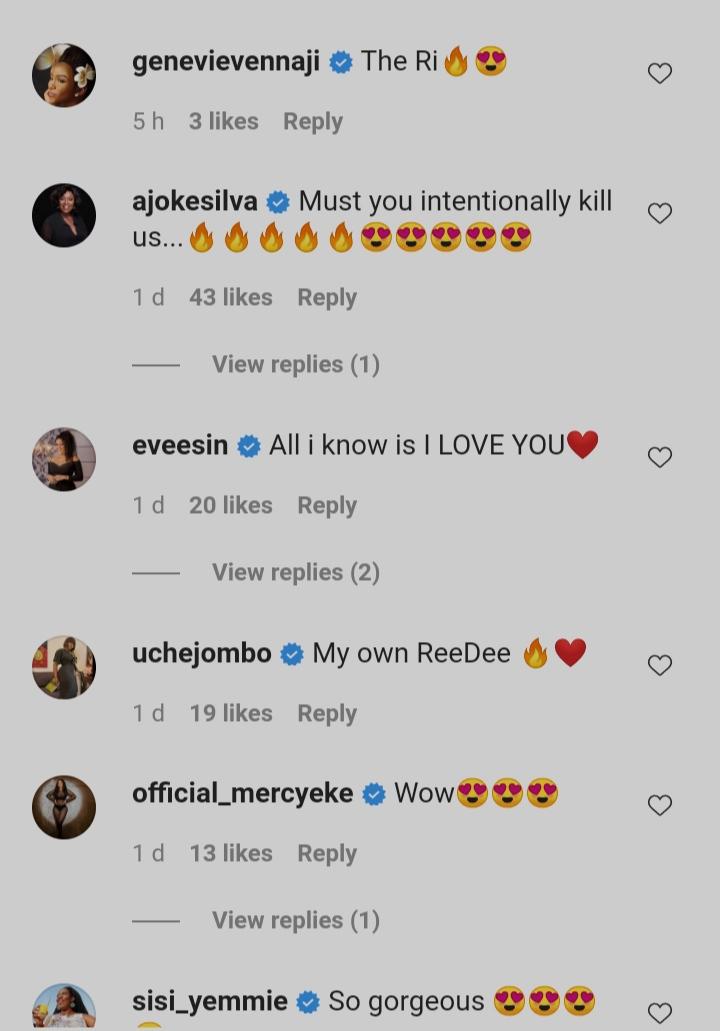Open ajokesilva's profile avatar

[x=64, y=215]
